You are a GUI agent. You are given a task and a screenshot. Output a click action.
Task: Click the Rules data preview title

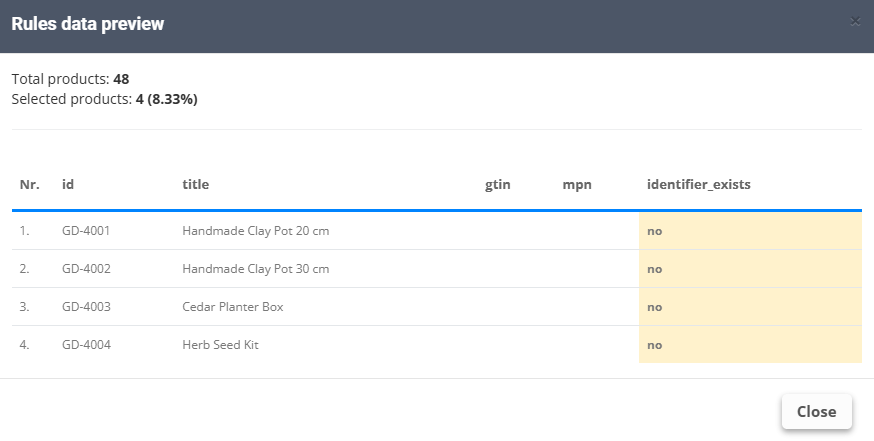pos(88,24)
